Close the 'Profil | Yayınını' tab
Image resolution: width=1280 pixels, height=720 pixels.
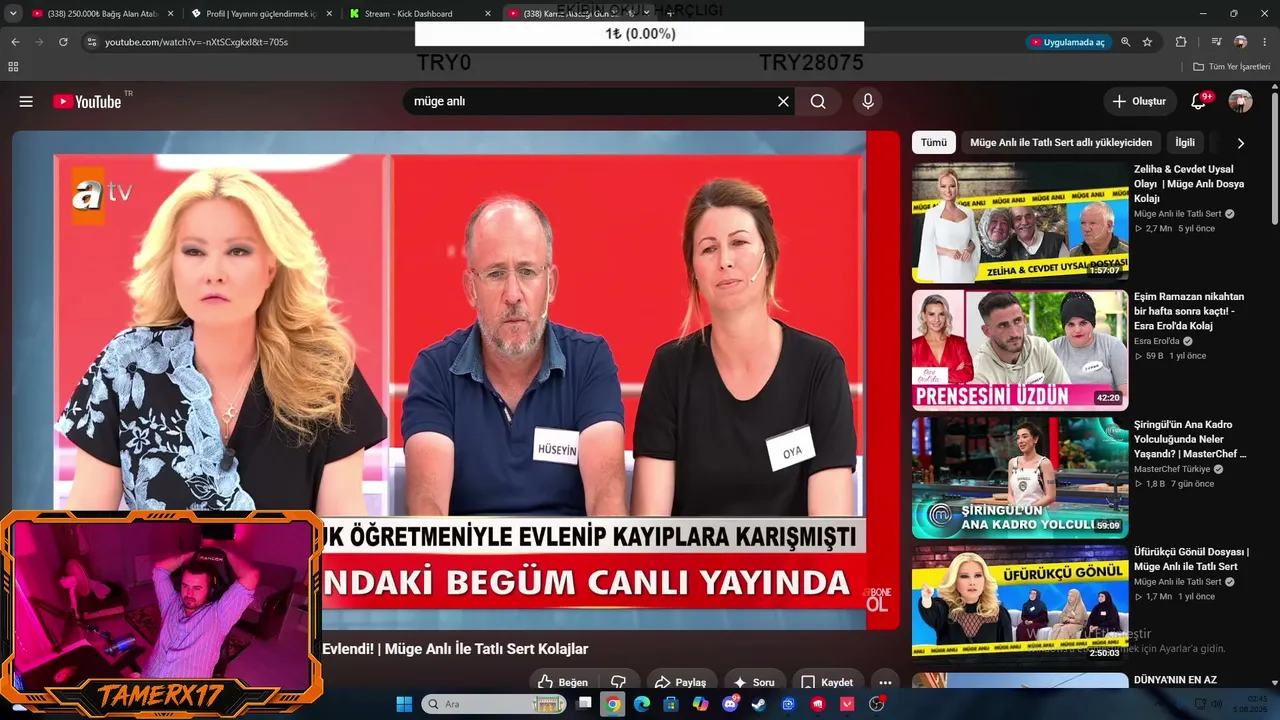pyautogui.click(x=329, y=14)
